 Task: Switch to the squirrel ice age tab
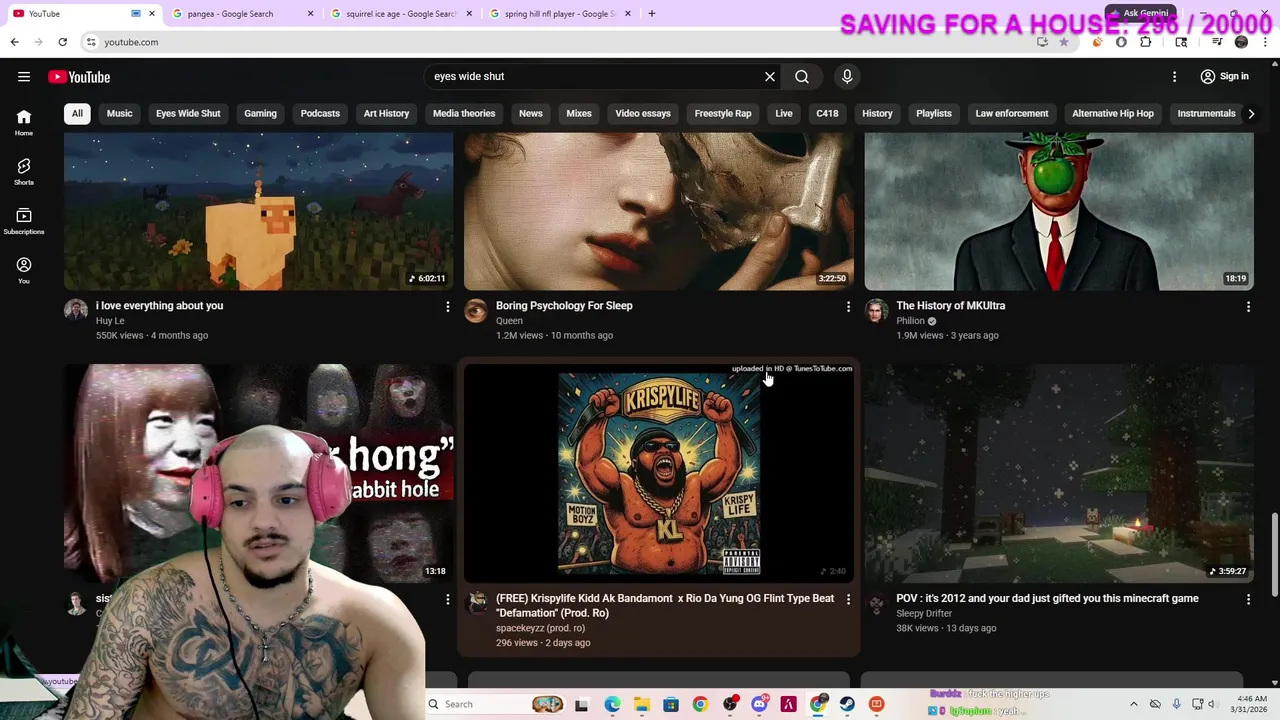(x=400, y=14)
